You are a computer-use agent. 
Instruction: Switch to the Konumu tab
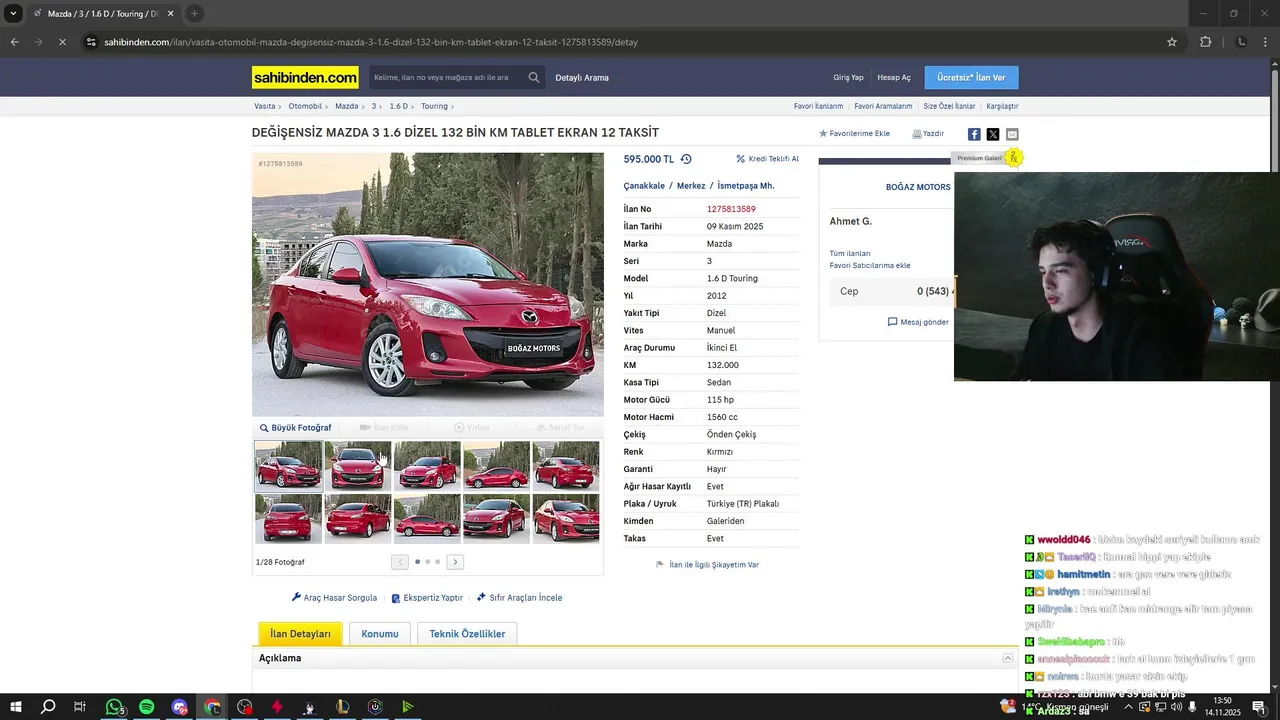coord(380,633)
